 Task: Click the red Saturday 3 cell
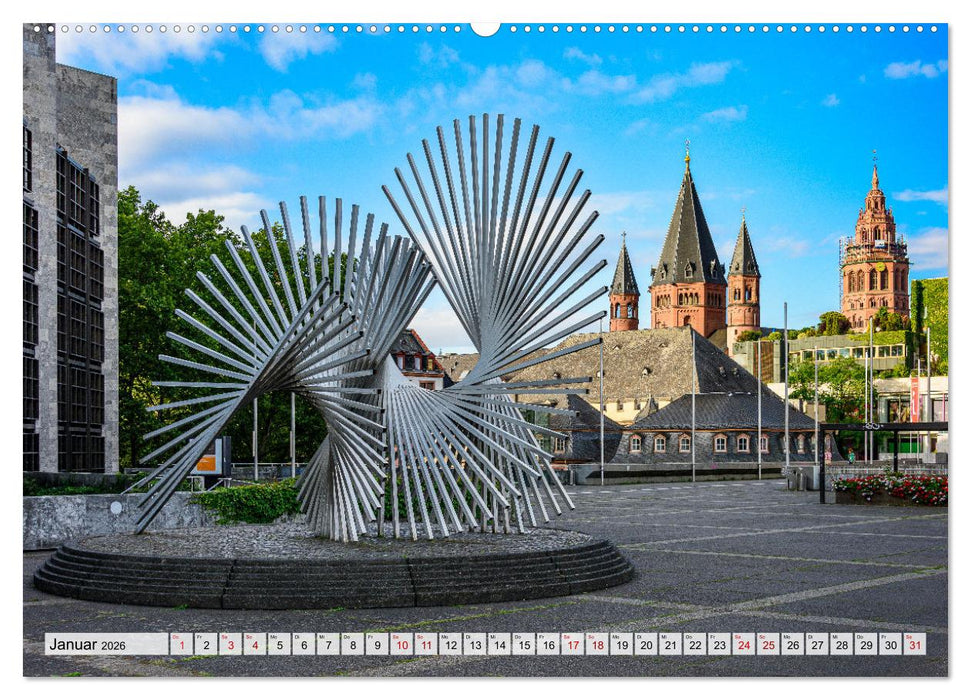(x=230, y=646)
